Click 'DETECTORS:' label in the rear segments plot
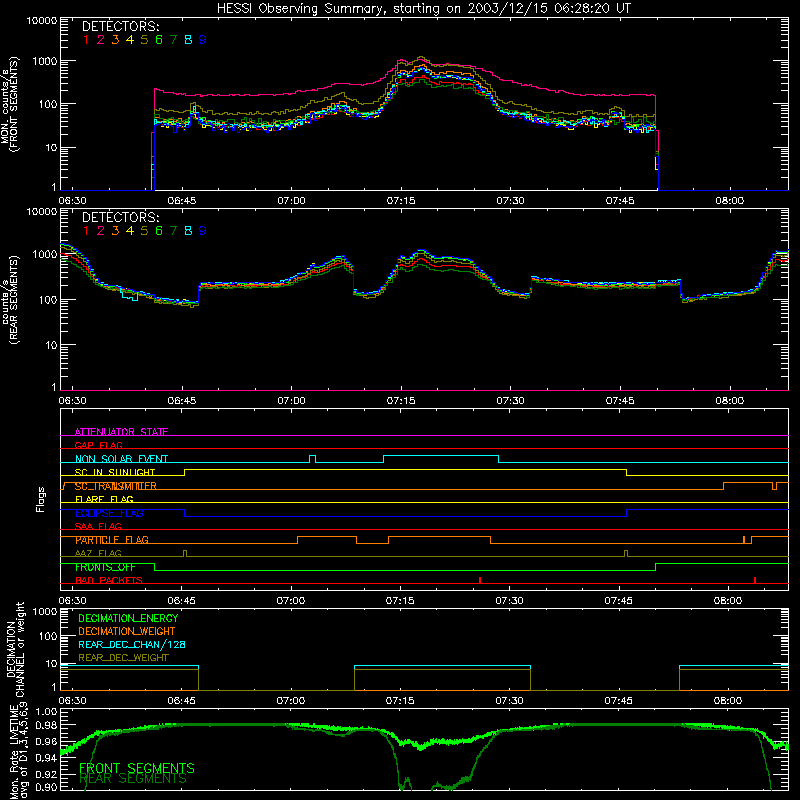This screenshot has width=800, height=800. pyautogui.click(x=121, y=217)
